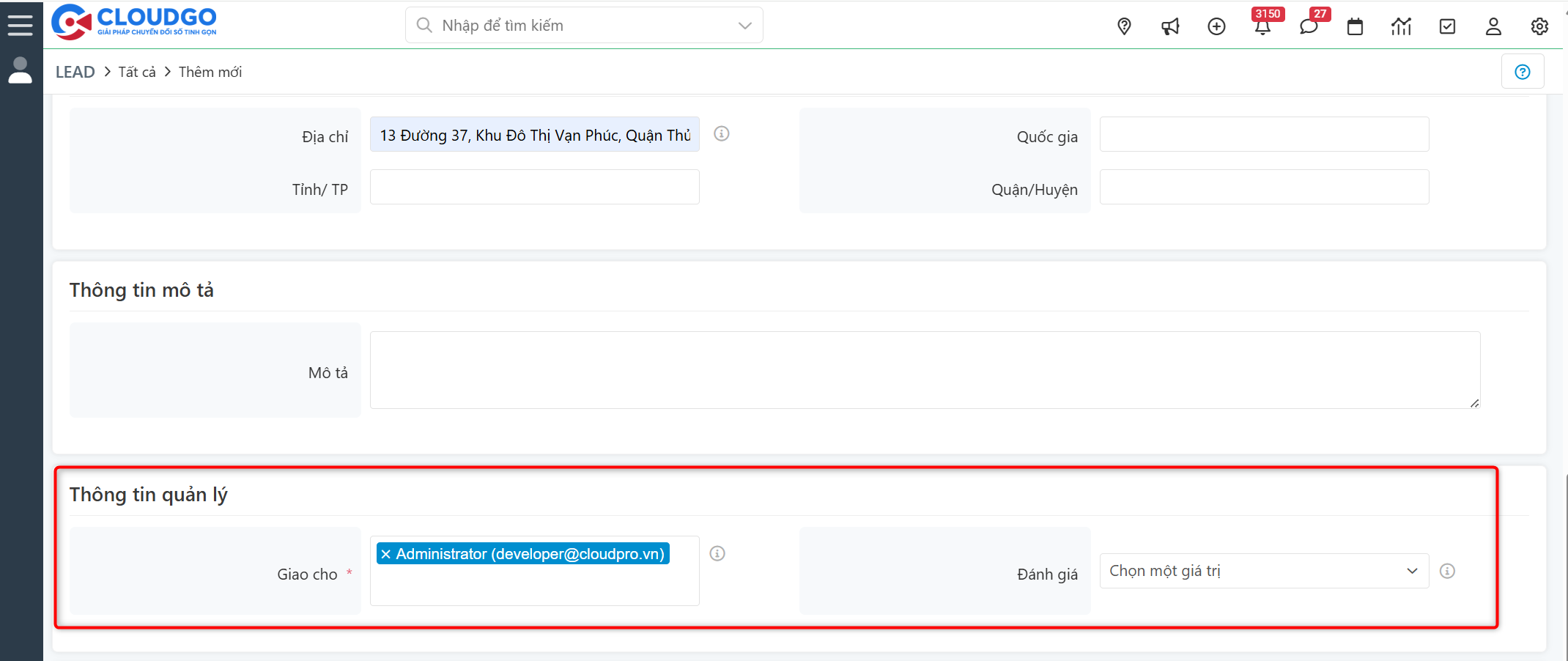Click the quick-create plus icon
This screenshot has height=661, width=1568.
[1216, 26]
